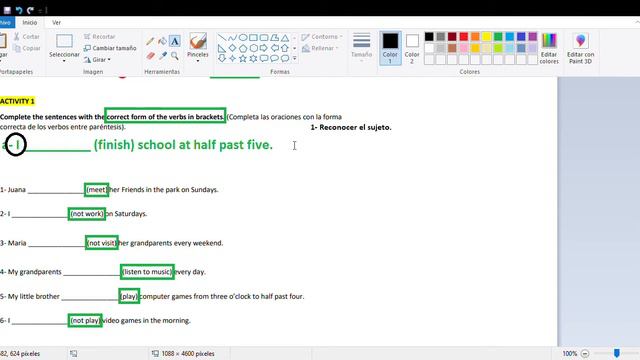Click the Seleccionar rectangle selection tool
This screenshot has width=640, height=360.
pyautogui.click(x=64, y=41)
